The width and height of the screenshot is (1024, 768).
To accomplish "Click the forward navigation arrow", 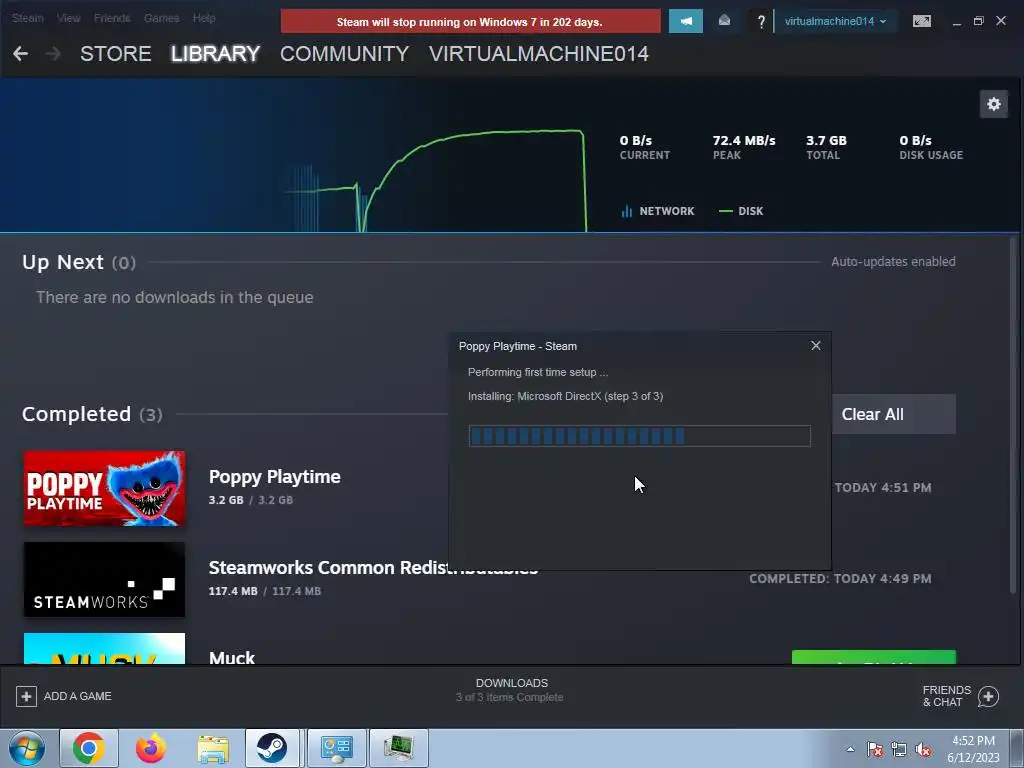I will (x=54, y=54).
